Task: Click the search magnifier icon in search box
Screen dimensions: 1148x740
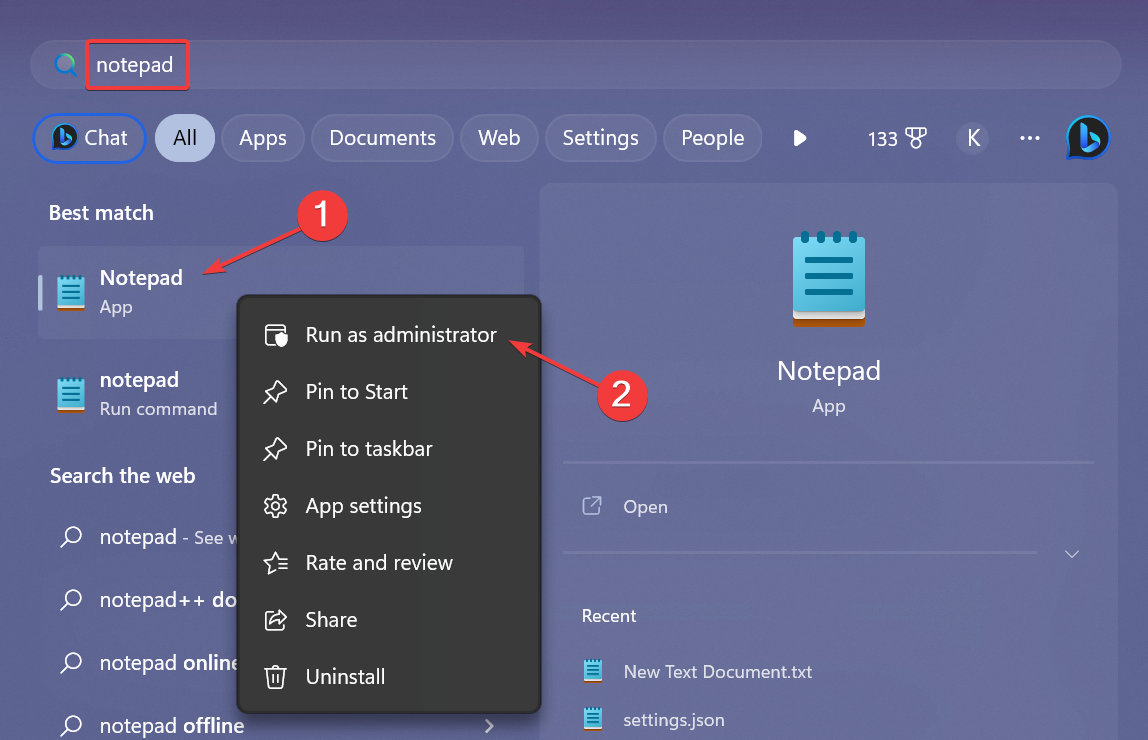Action: pyautogui.click(x=66, y=66)
